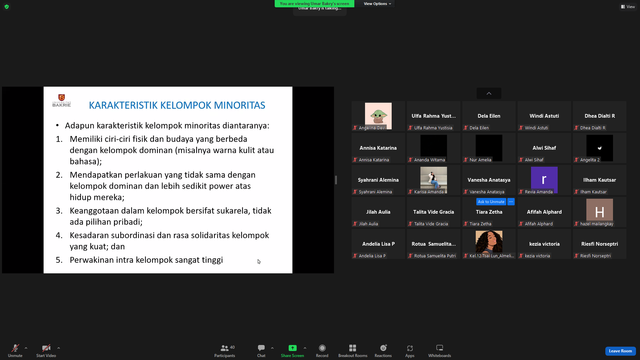Click slide point 3 Keanggotaan dalam kelompok
This screenshot has width=640, height=360.
pyautogui.click(x=170, y=216)
